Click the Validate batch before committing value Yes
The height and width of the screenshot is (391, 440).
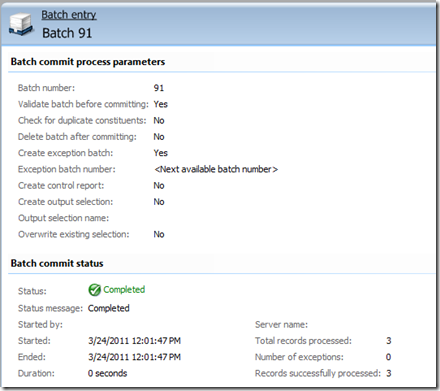coord(161,104)
